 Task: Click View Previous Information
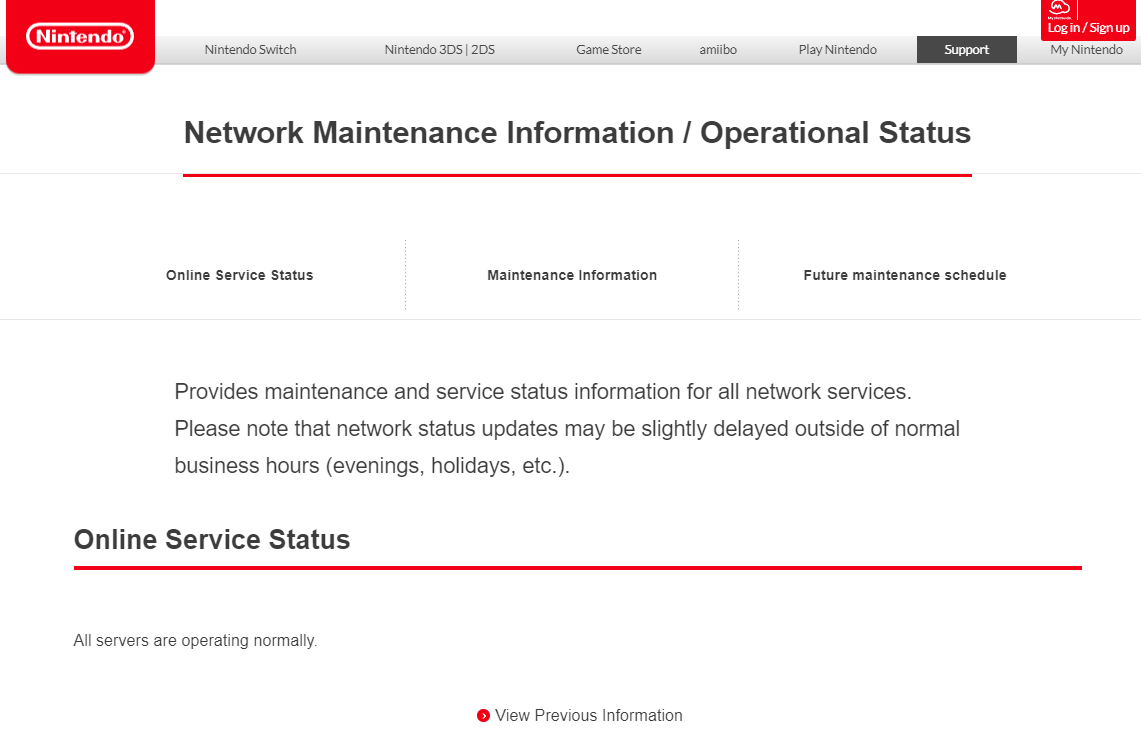589,715
